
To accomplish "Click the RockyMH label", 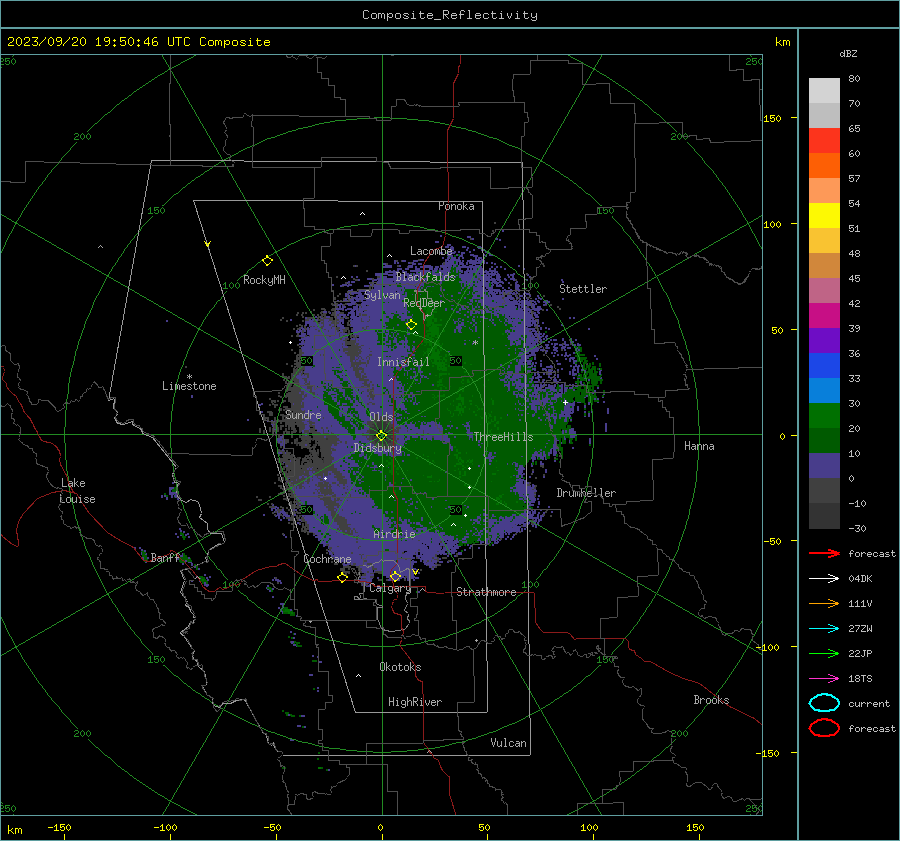I will click(x=264, y=280).
